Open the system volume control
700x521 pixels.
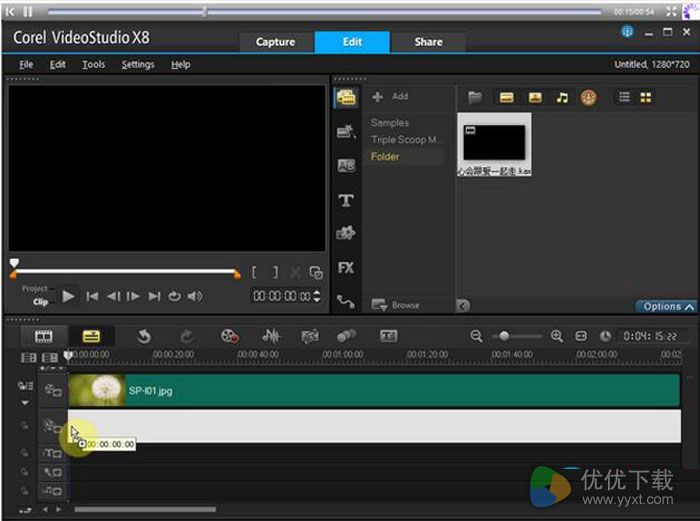tap(195, 296)
